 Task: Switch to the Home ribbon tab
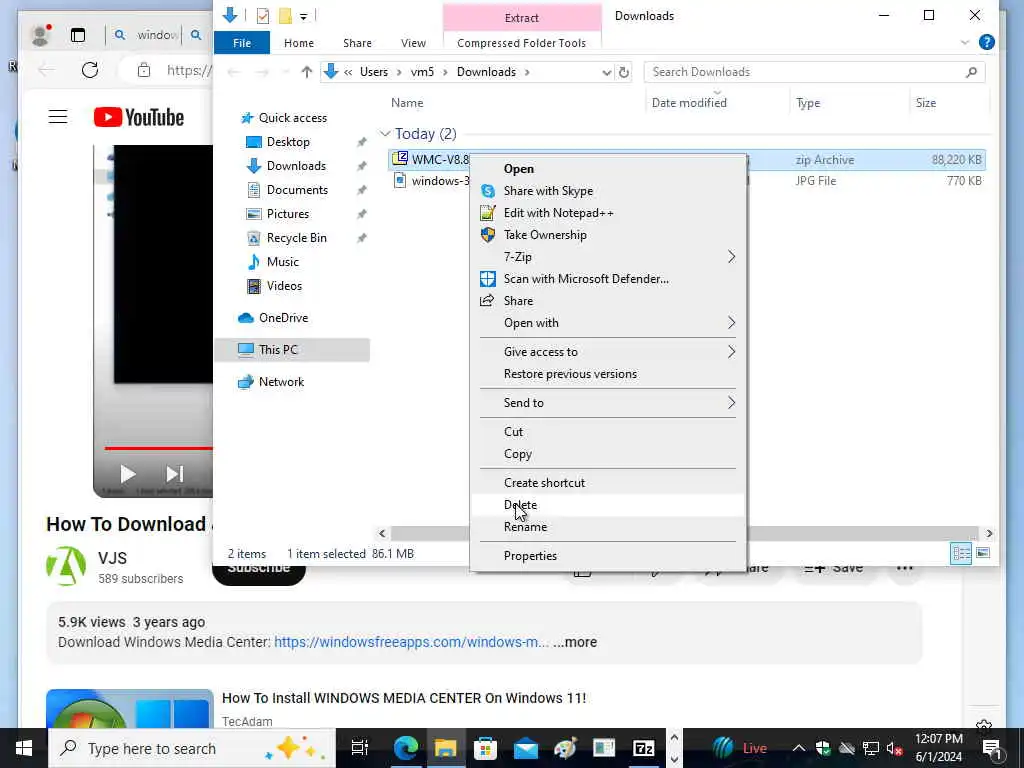click(298, 43)
